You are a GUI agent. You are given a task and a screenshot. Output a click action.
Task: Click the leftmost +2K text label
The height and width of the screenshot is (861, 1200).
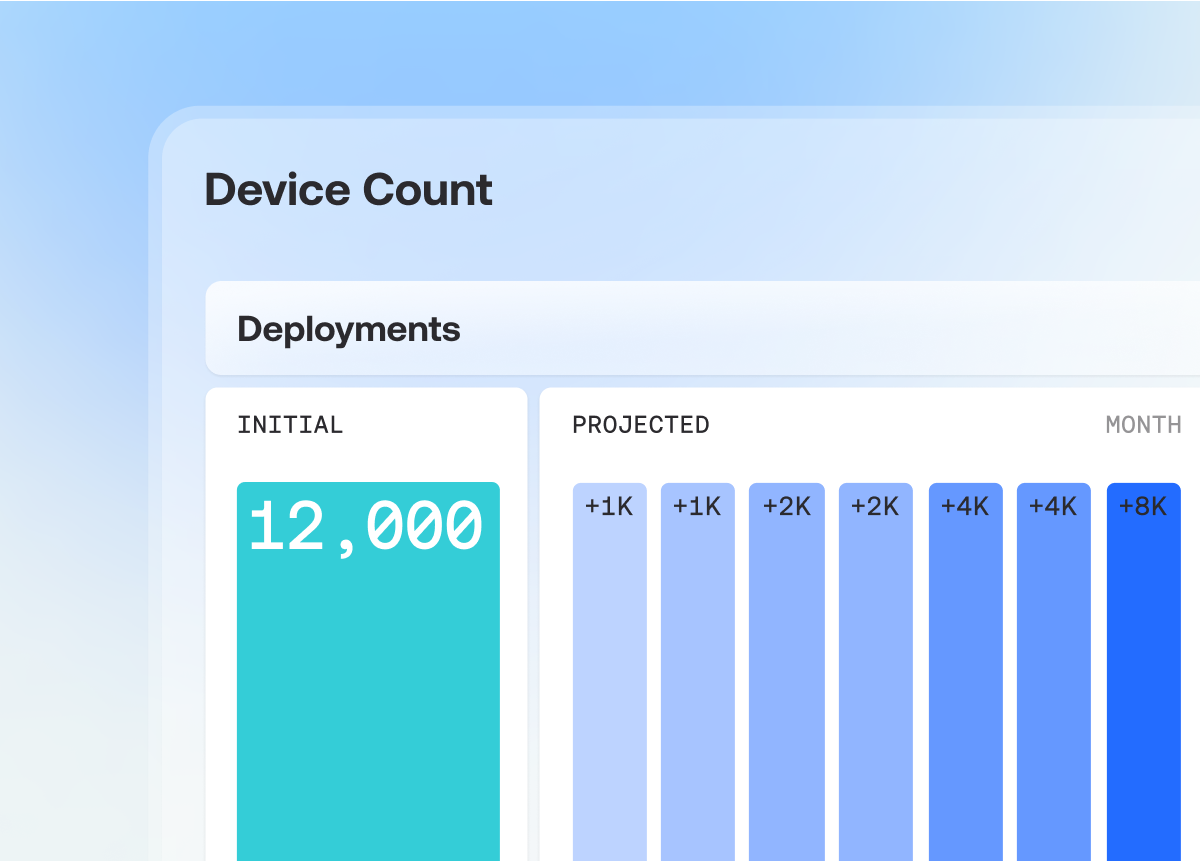coord(786,507)
